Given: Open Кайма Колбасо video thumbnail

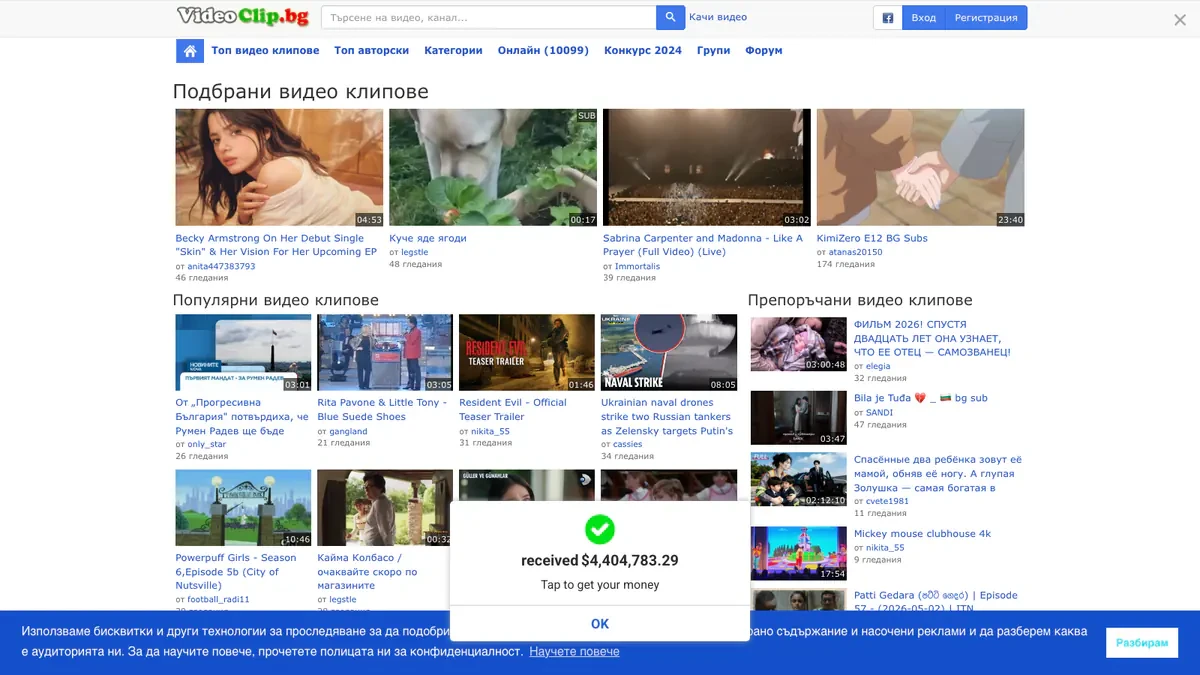Looking at the screenshot, I should 385,508.
